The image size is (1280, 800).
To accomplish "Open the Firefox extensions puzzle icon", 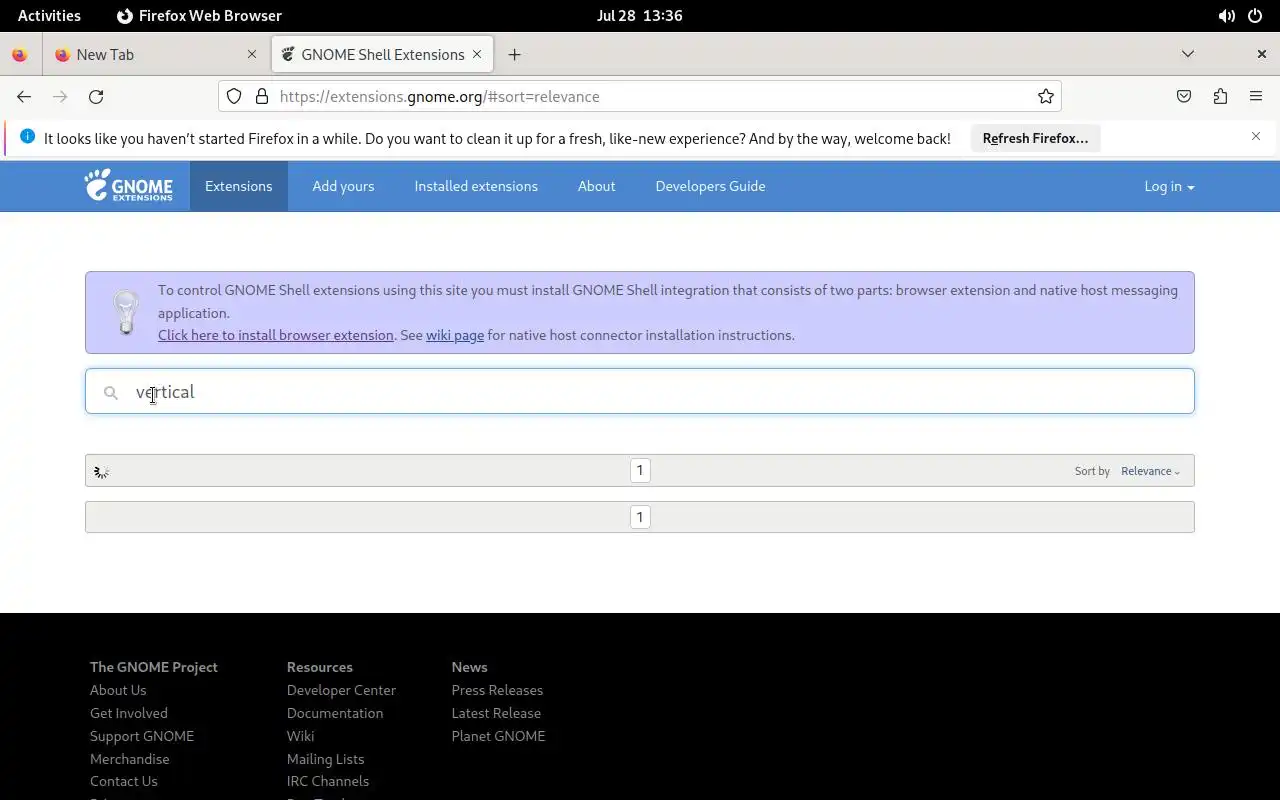I will pyautogui.click(x=1220, y=96).
